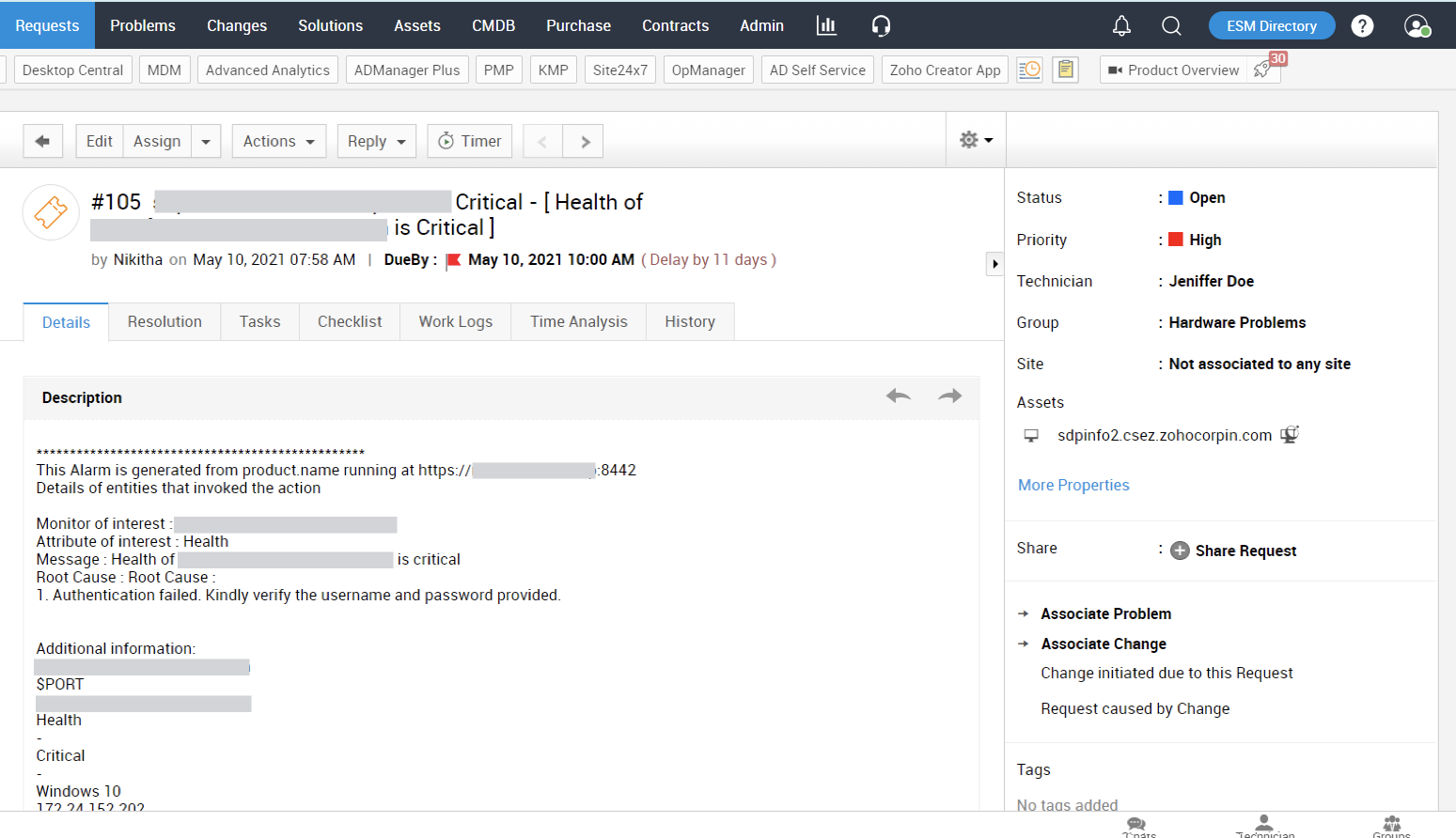Click the ESM Directory button

click(x=1272, y=25)
